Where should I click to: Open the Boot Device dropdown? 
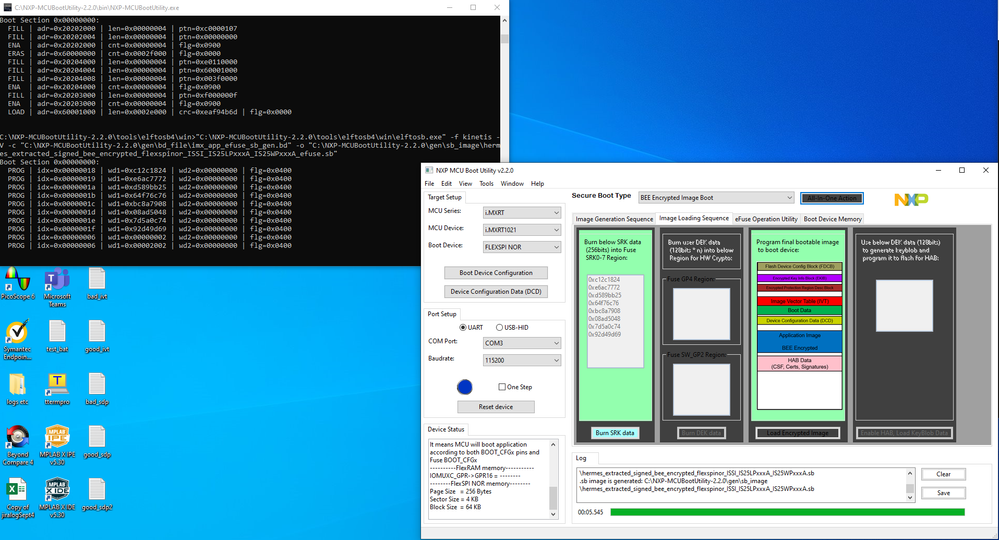[522, 247]
